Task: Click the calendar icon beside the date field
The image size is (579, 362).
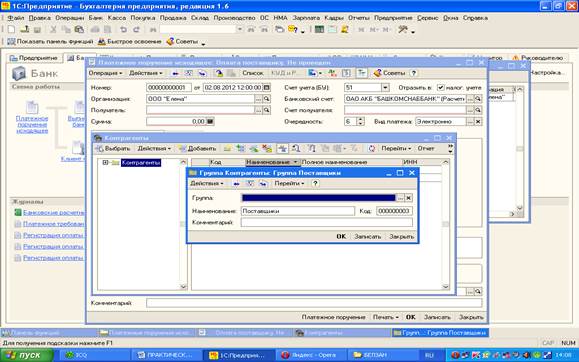Action: pos(267,88)
